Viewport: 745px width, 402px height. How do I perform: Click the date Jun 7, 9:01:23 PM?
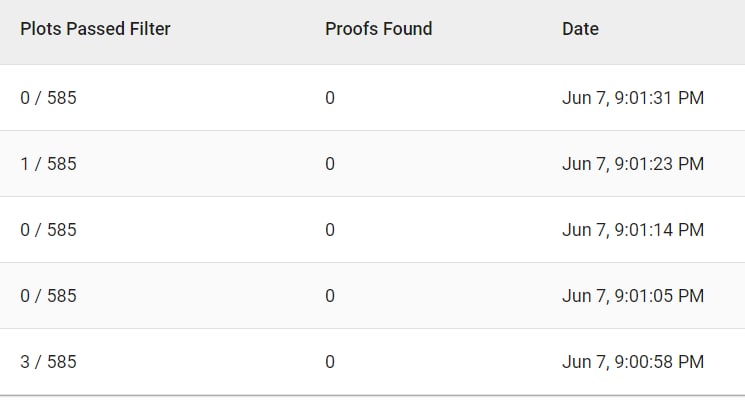tap(633, 164)
